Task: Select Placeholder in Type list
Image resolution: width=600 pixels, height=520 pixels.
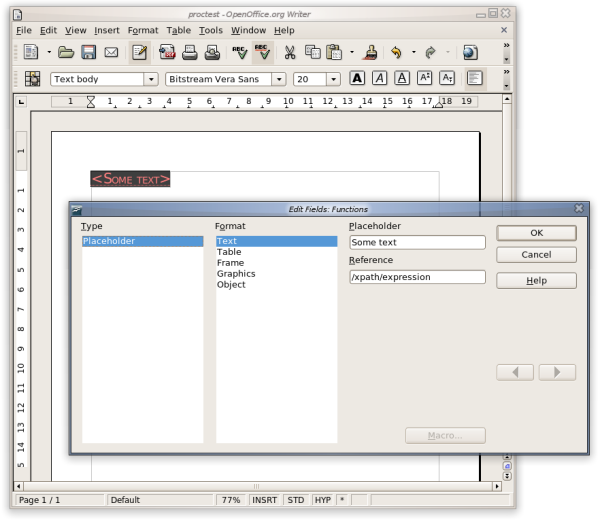Action: click(x=142, y=241)
